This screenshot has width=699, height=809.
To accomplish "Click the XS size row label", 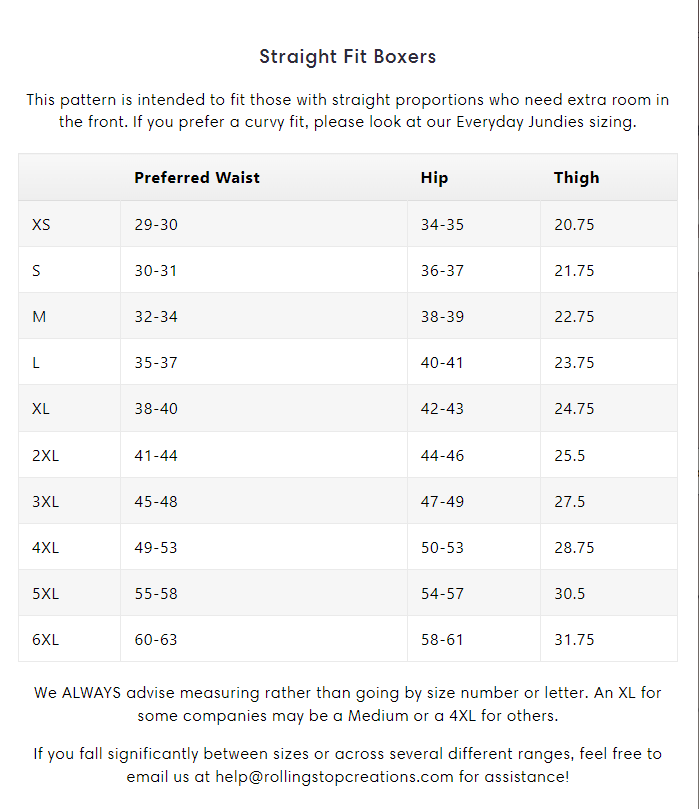I will [41, 224].
